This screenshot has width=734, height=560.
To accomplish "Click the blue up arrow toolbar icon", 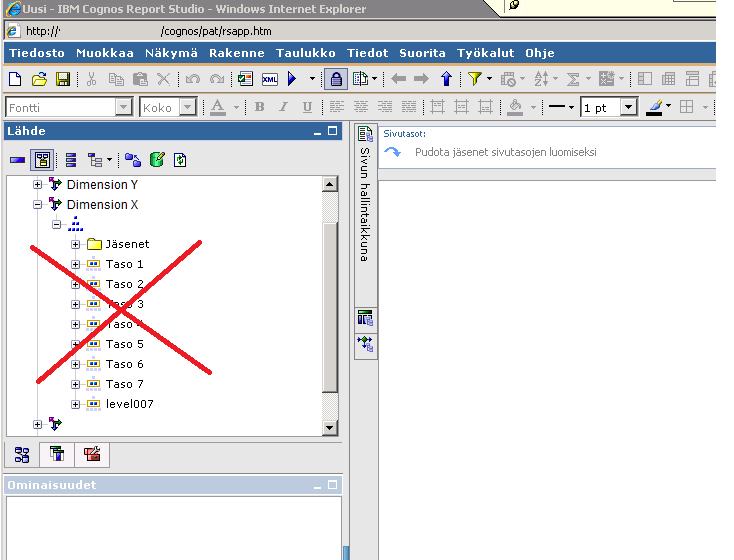I will [446, 79].
